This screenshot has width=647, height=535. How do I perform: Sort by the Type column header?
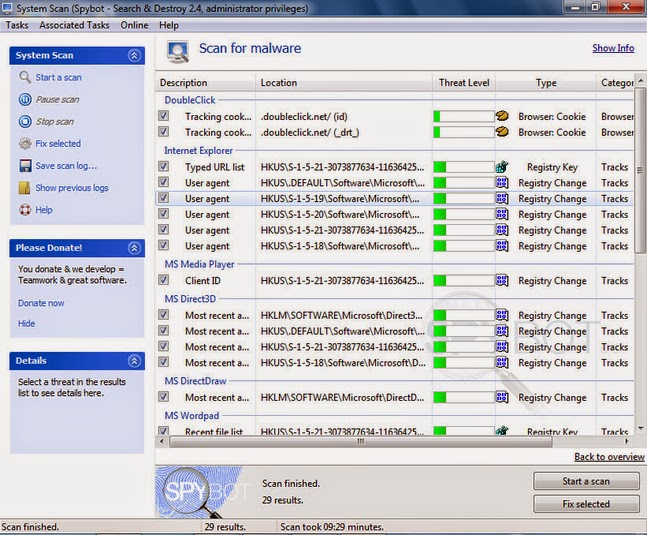(546, 82)
